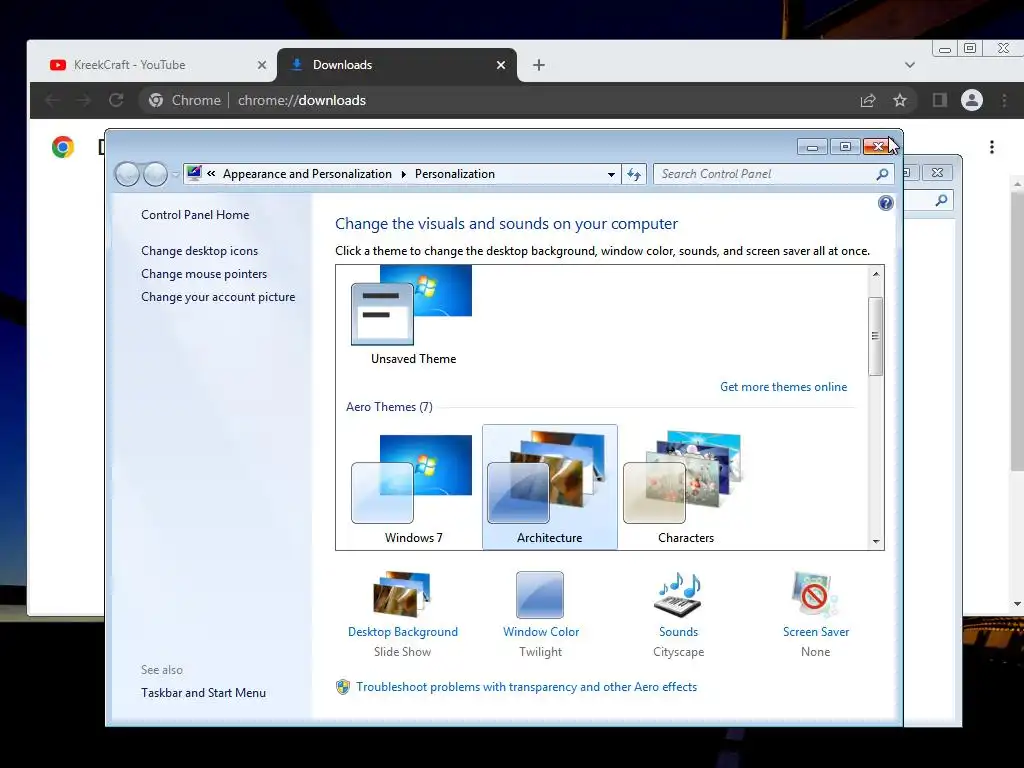Click the Personalization breadcrumb
1024x768 pixels.
coord(455,174)
